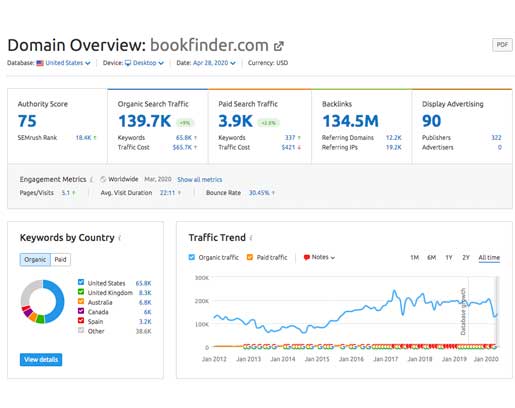This screenshot has height=408, width=515.
Task: Open Referring IPs 19.2K link
Action: 394,147
